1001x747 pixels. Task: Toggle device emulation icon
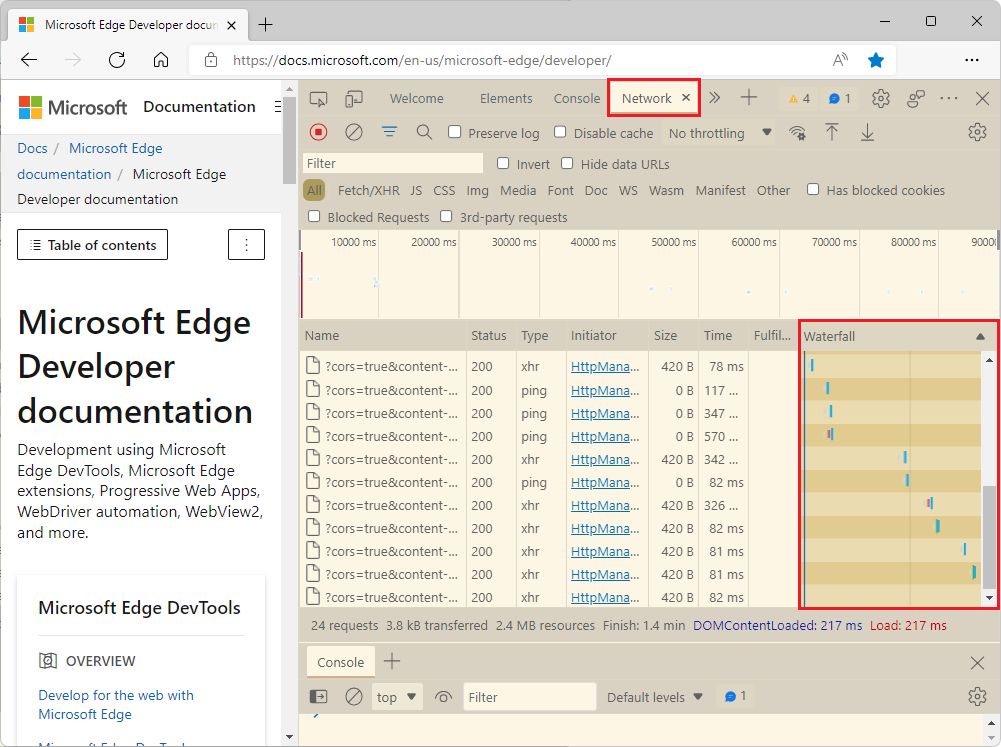[x=354, y=99]
